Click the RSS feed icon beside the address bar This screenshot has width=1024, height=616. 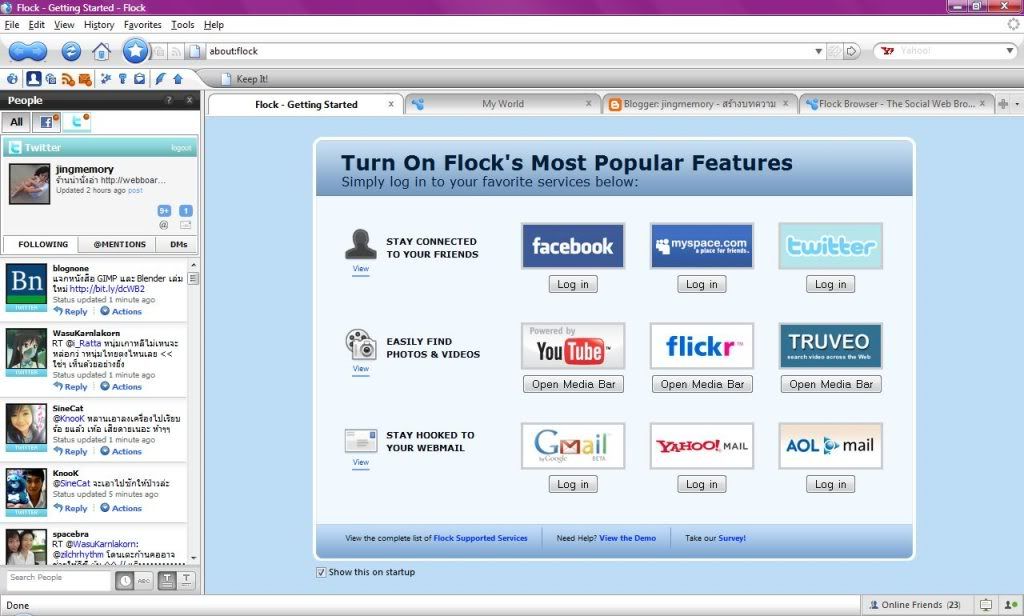coord(176,51)
